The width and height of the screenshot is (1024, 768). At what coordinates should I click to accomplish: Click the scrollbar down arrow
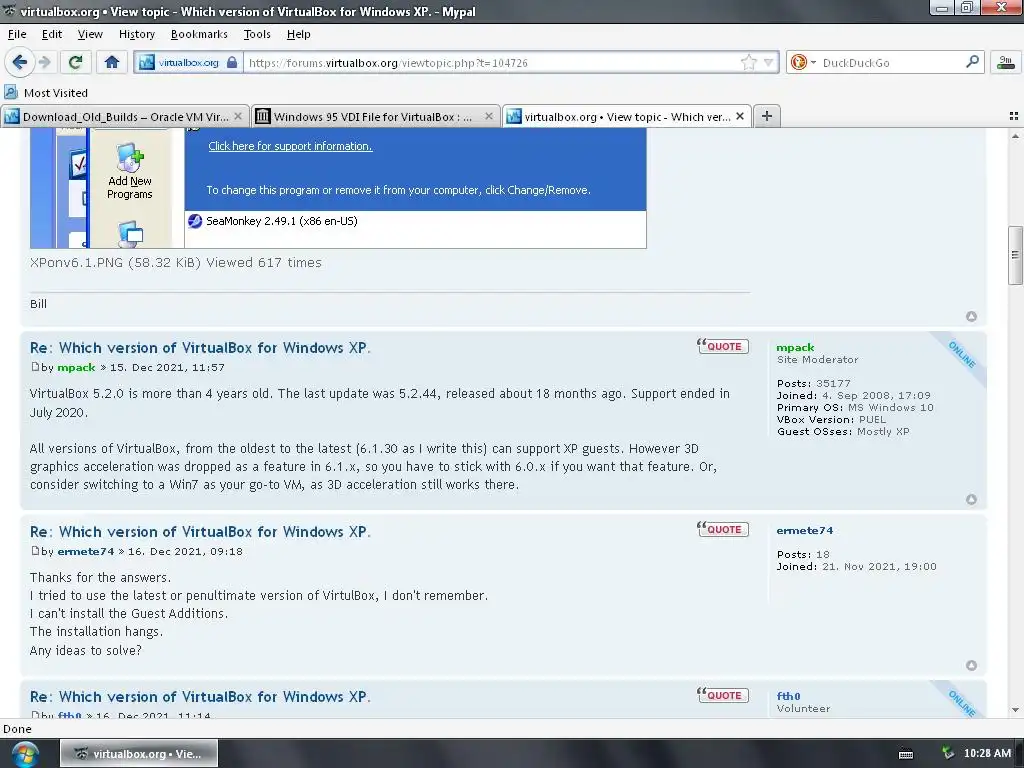(1015, 710)
